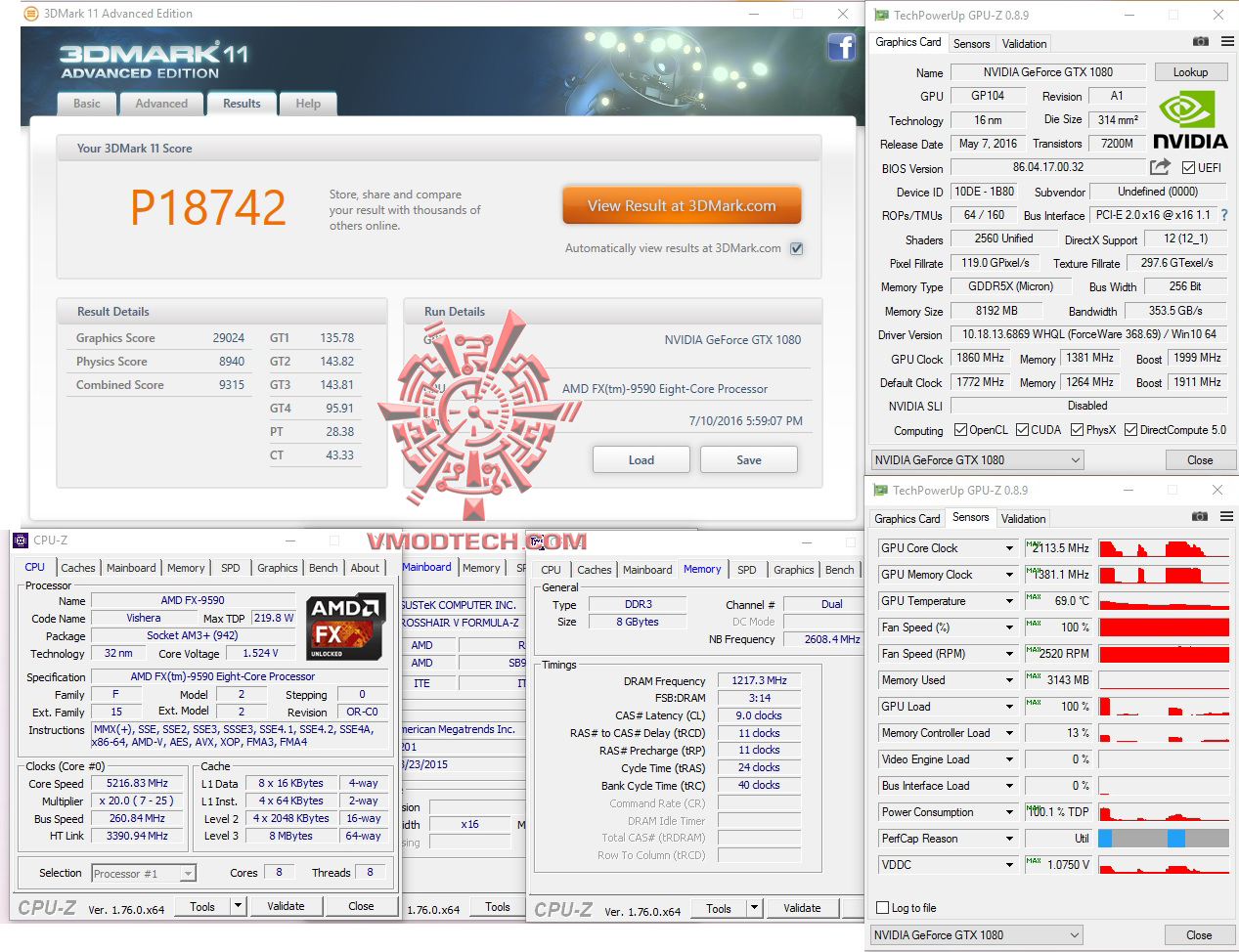The width and height of the screenshot is (1239, 952).
Task: Expand the GPU Temperature sensor dropdown
Action: click(1009, 601)
